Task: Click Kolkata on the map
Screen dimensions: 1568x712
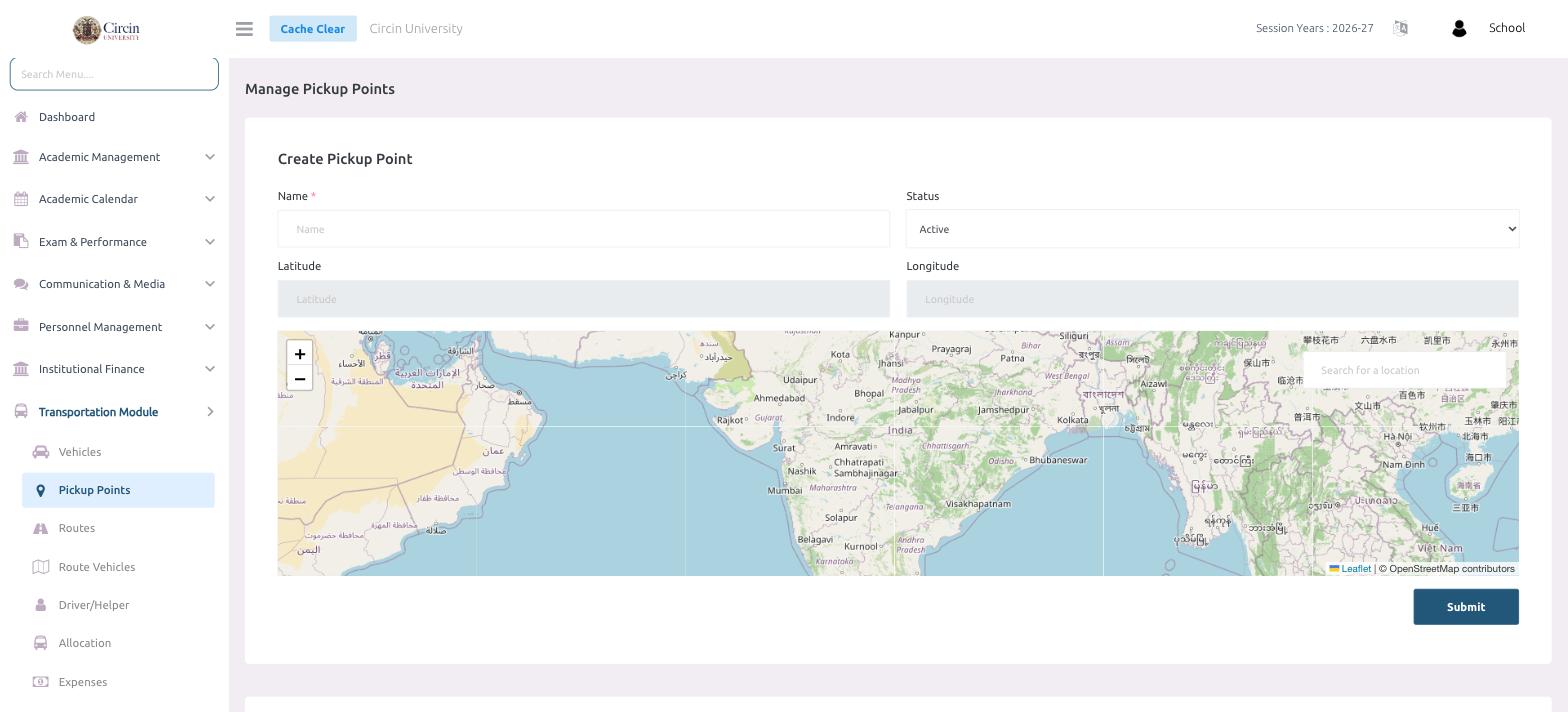Action: coord(1073,420)
